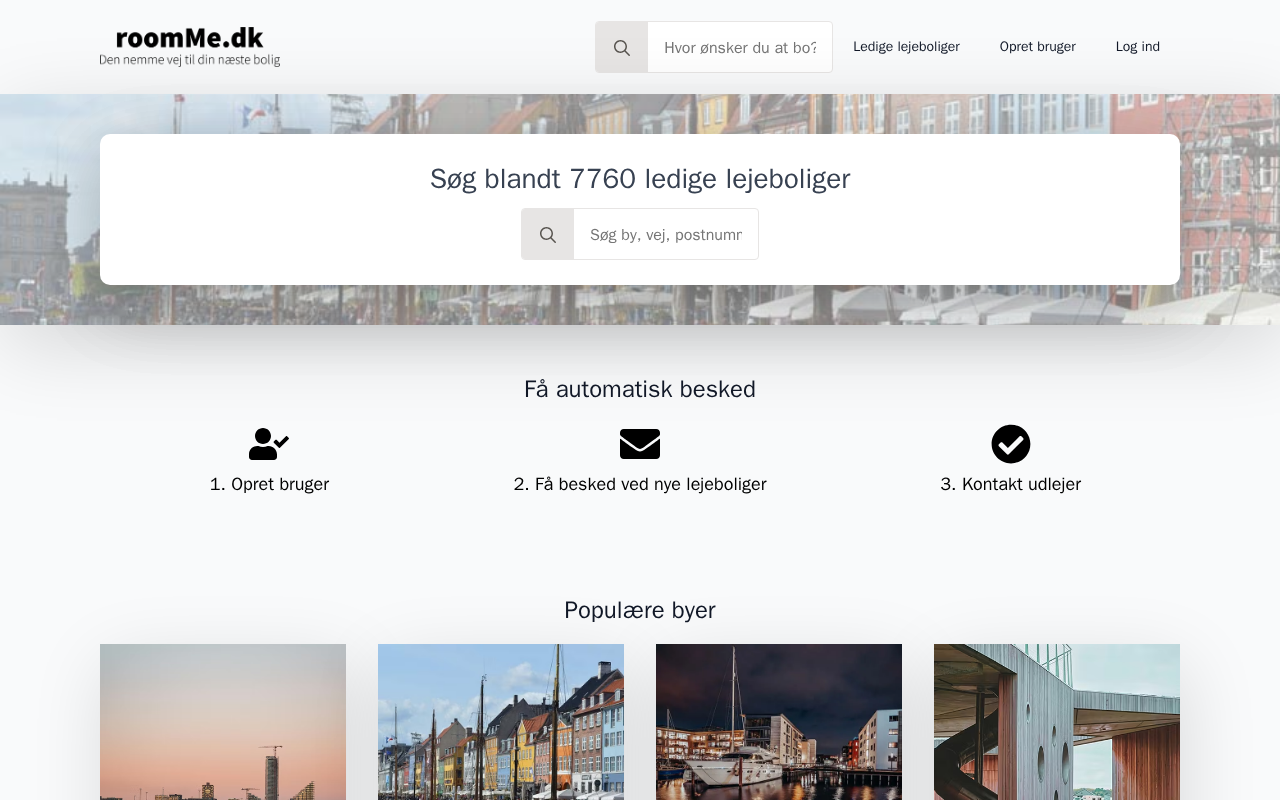1280x800 pixels.
Task: Focus the 'Hvor ønsker du at bo?' field
Action: tap(740, 47)
